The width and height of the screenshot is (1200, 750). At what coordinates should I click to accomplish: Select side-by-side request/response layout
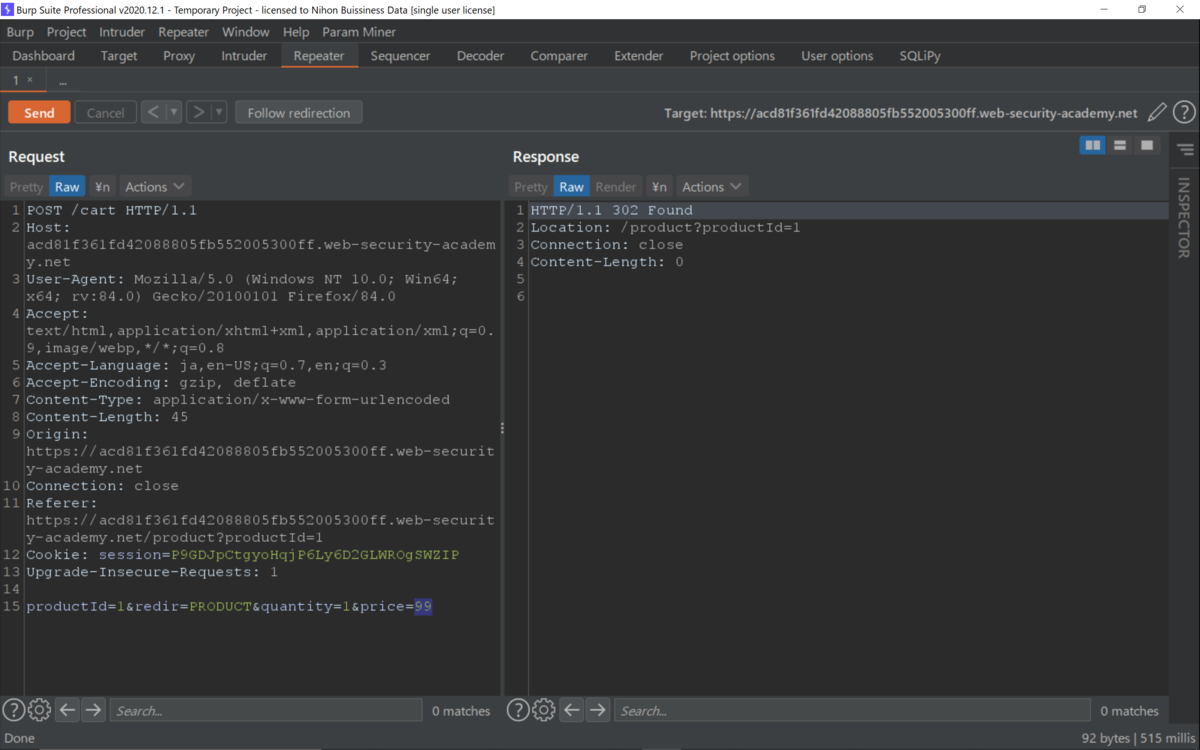click(x=1093, y=146)
